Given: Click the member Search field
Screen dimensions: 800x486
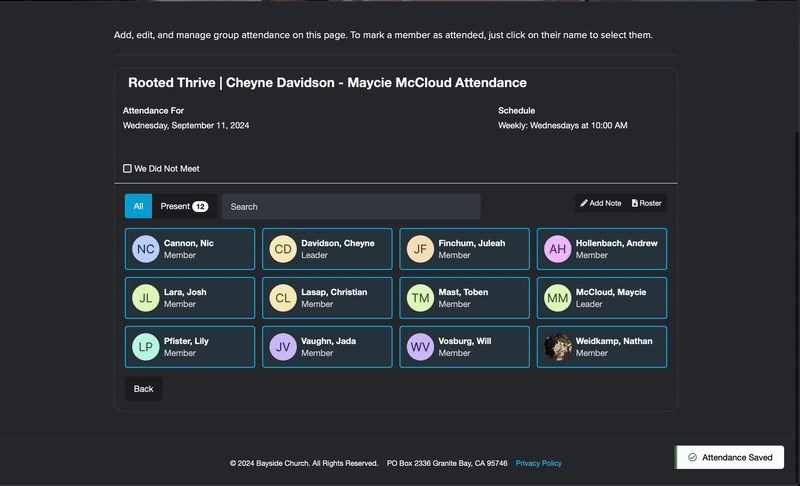Looking at the screenshot, I should [x=351, y=207].
